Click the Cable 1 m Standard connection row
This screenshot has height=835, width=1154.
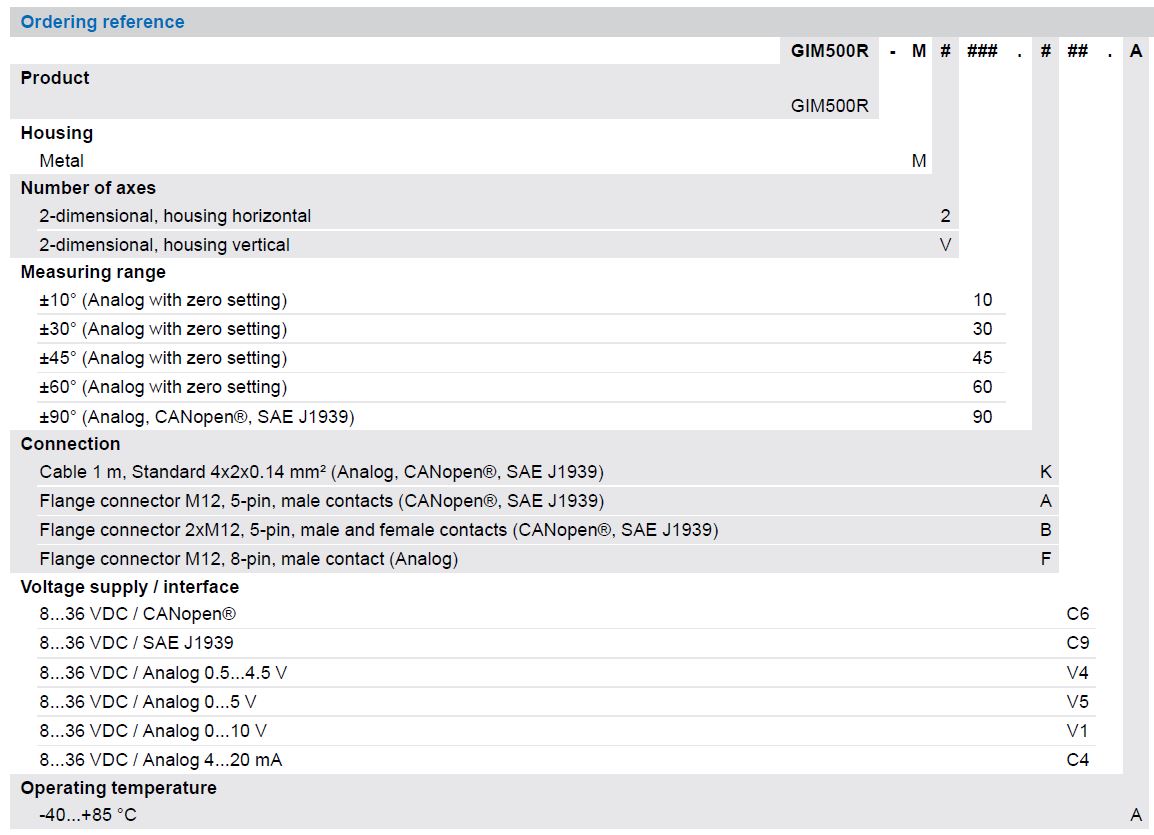click(321, 472)
